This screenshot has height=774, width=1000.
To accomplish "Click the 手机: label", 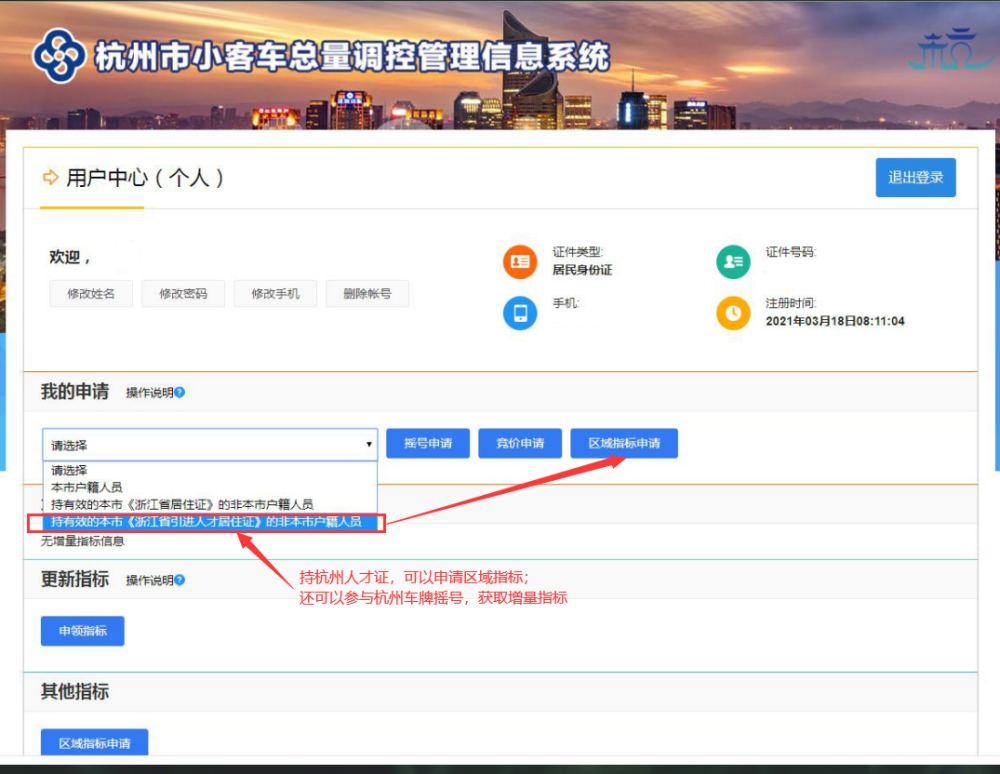I will 566,303.
